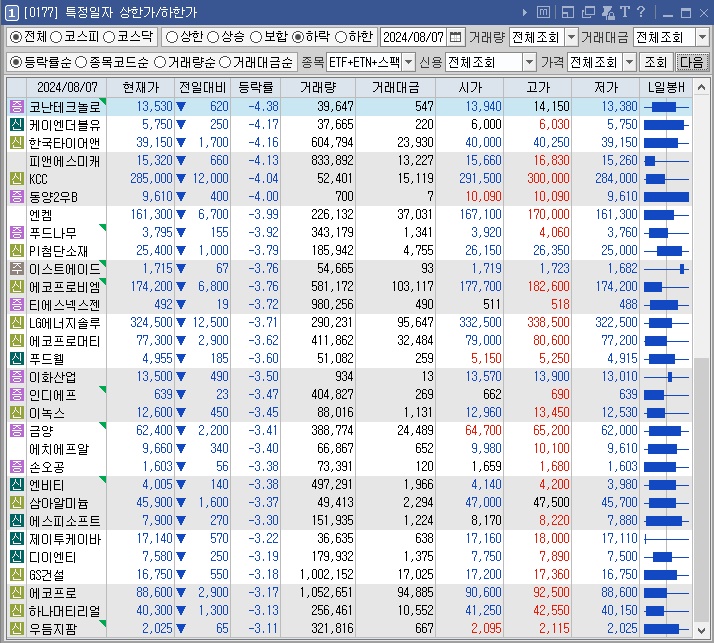Click the 증 badge beside 이화산업
Viewport: 714px width, 643px height.
[17, 377]
